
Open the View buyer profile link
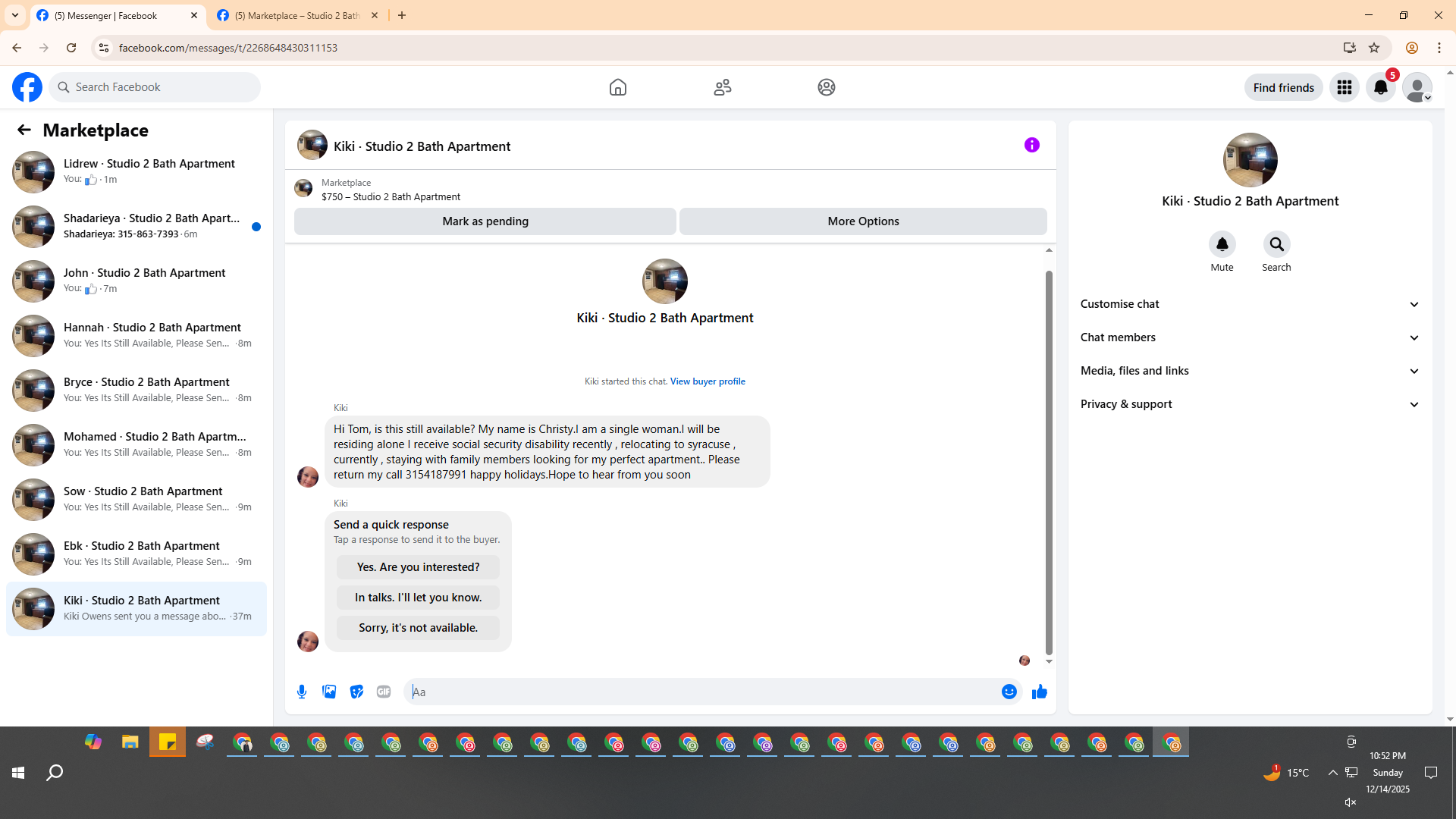(707, 381)
